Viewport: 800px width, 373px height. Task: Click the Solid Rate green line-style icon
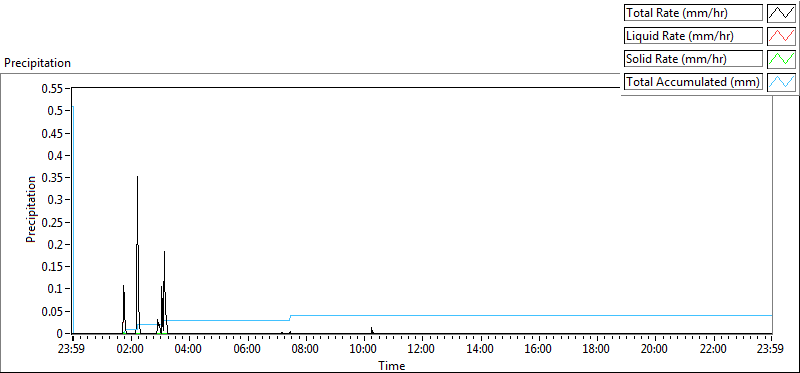coord(781,58)
